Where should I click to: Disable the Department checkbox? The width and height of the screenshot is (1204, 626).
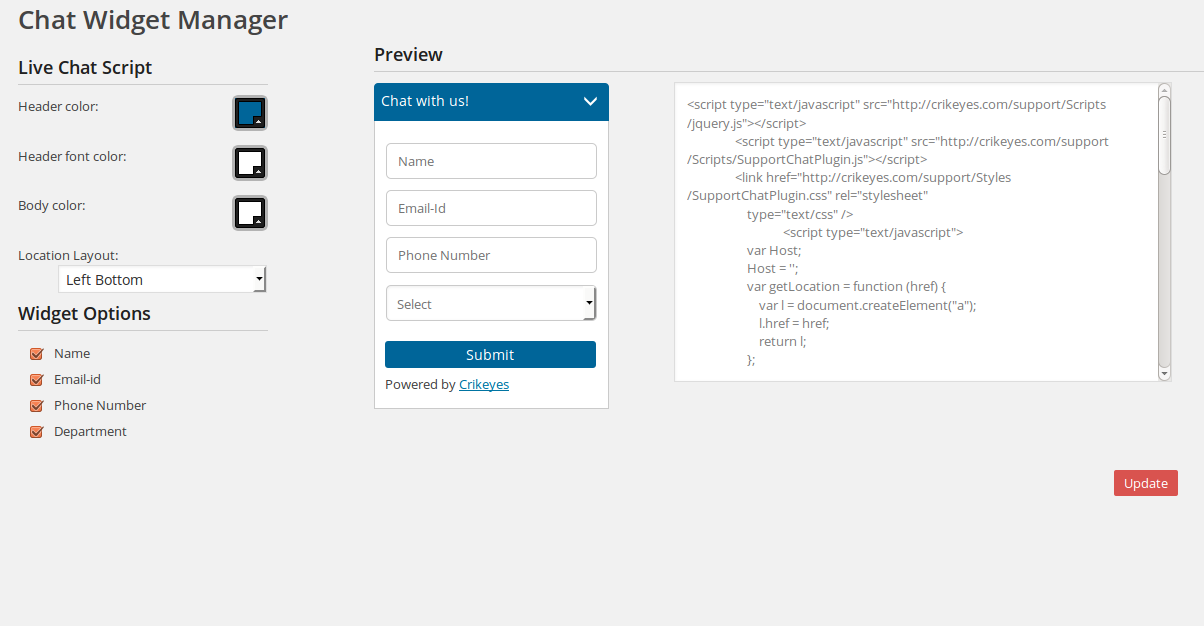tap(37, 432)
